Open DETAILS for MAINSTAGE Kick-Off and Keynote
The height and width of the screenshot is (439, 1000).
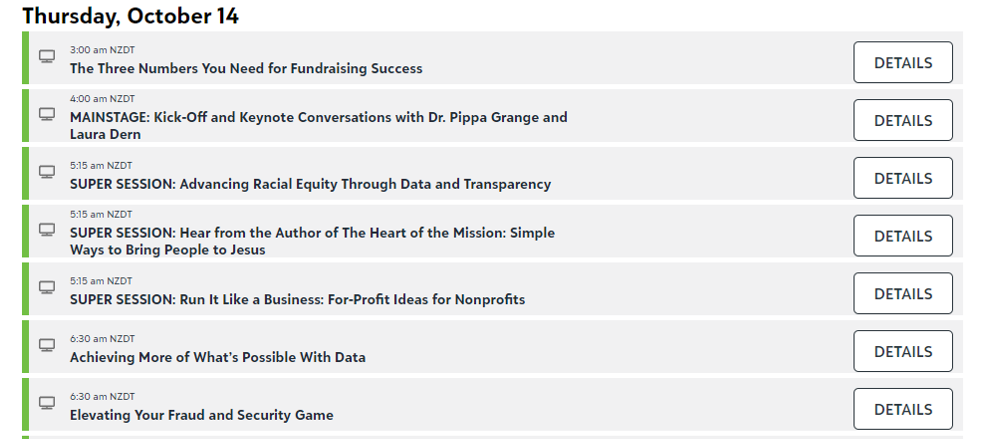tap(902, 120)
